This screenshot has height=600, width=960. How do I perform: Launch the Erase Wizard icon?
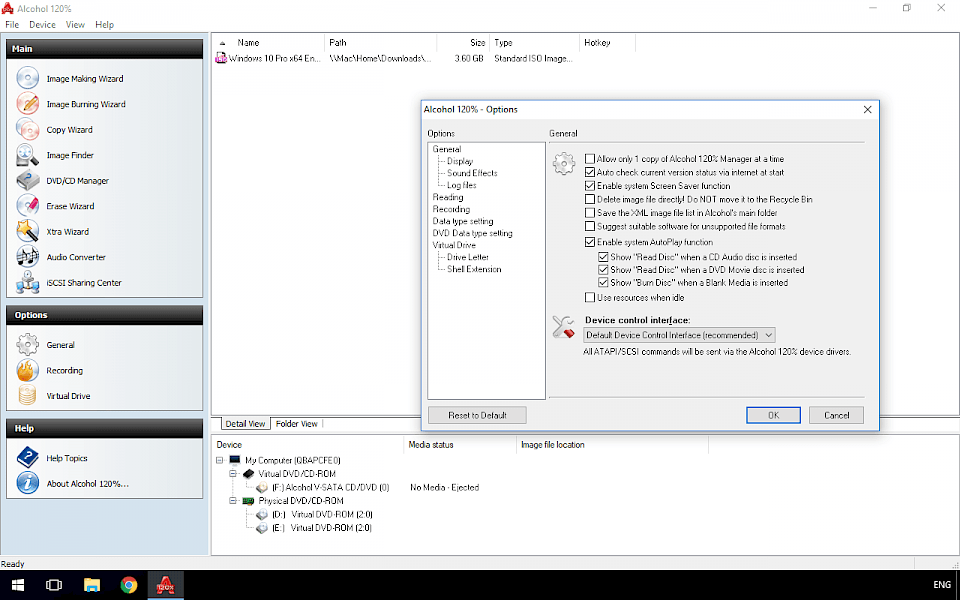click(28, 206)
